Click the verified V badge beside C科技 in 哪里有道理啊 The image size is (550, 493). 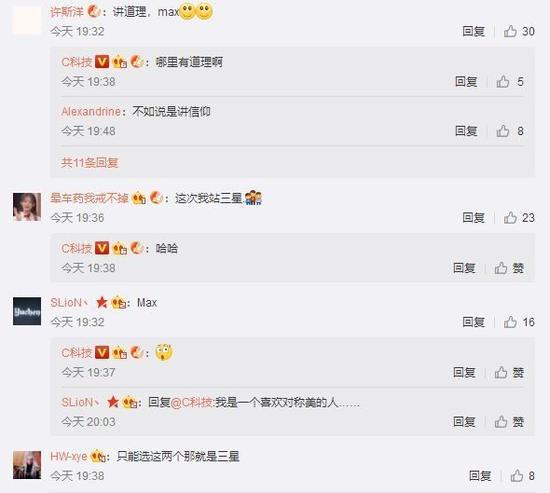tap(102, 62)
